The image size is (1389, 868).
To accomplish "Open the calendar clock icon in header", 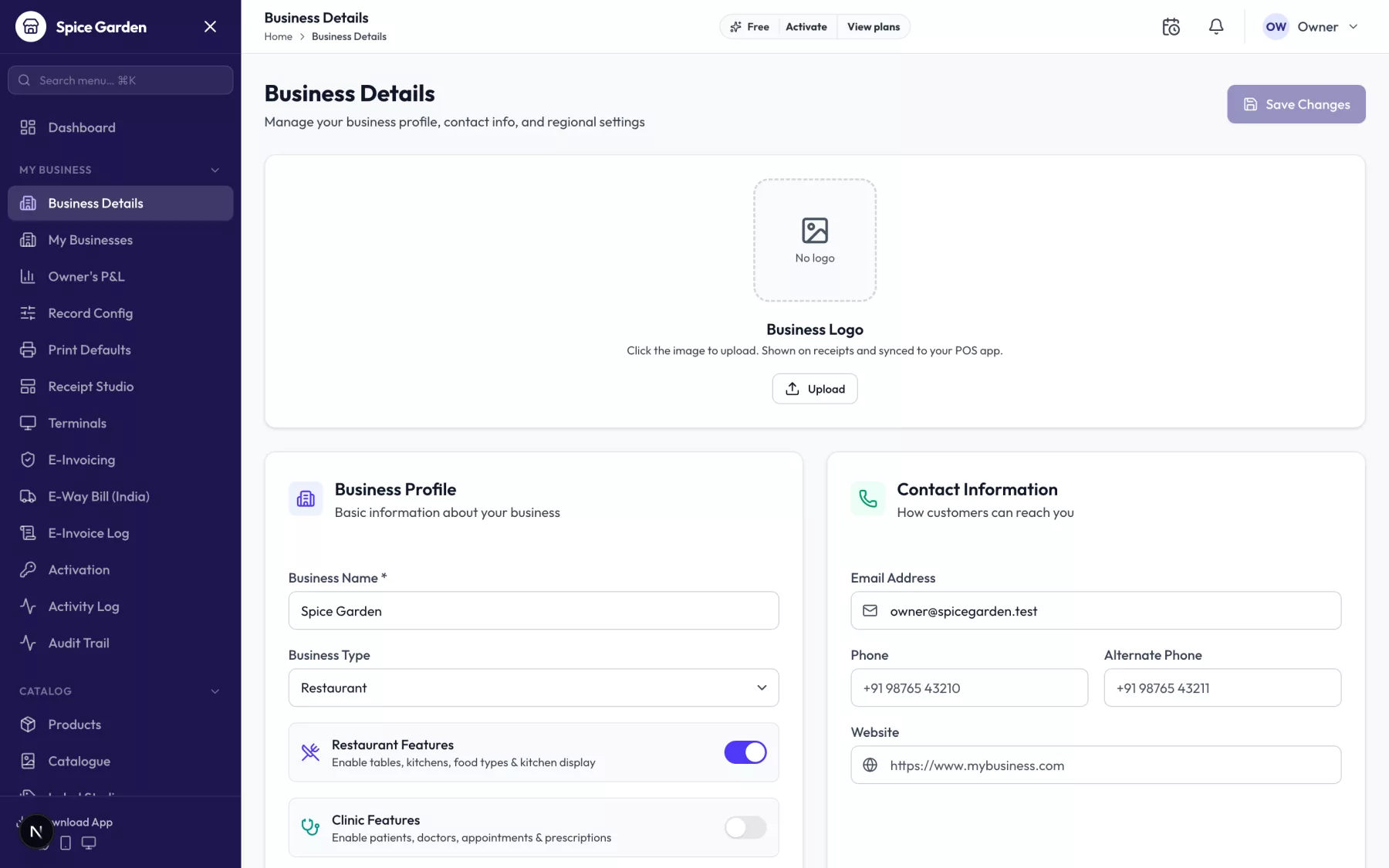I will click(x=1171, y=27).
